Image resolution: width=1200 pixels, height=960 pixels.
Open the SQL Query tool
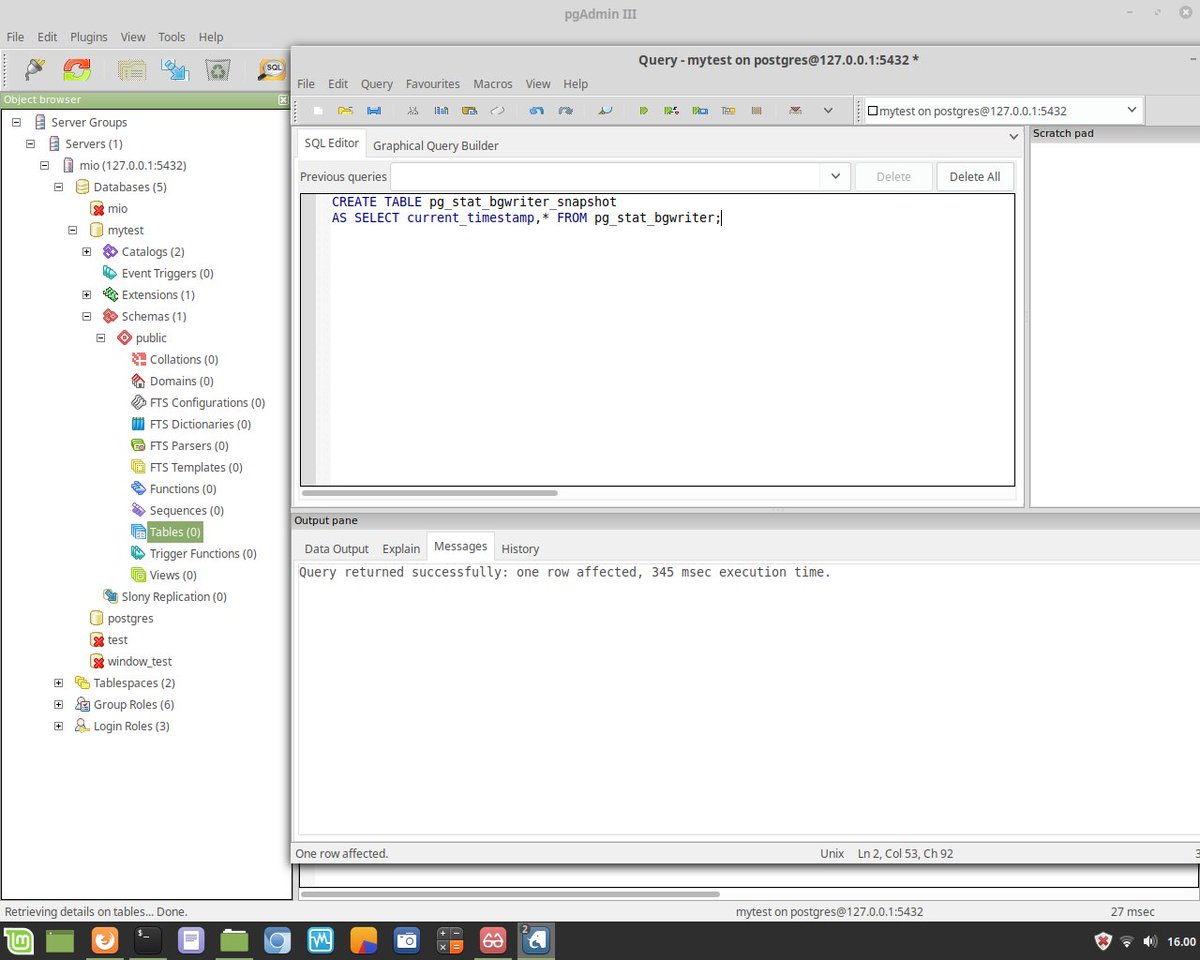[x=270, y=70]
